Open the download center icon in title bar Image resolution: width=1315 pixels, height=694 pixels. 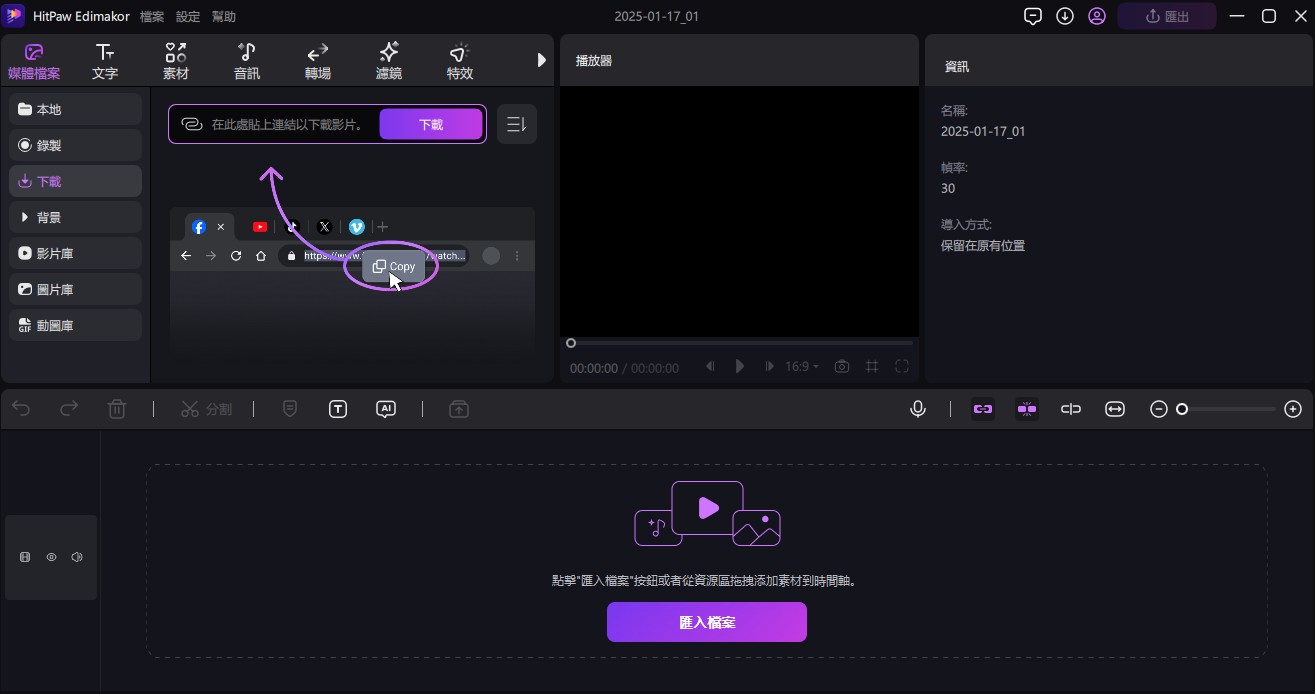click(x=1065, y=16)
